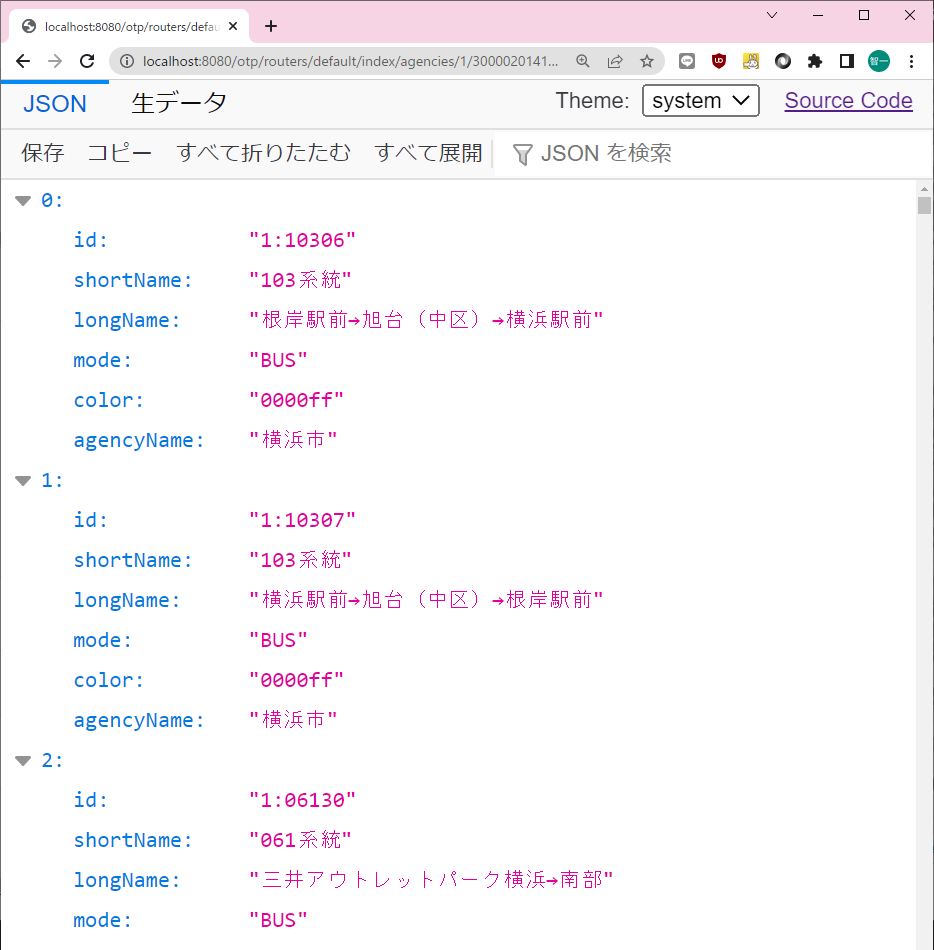The height and width of the screenshot is (950, 934).
Task: Select the JSON tab
Action: [x=55, y=103]
